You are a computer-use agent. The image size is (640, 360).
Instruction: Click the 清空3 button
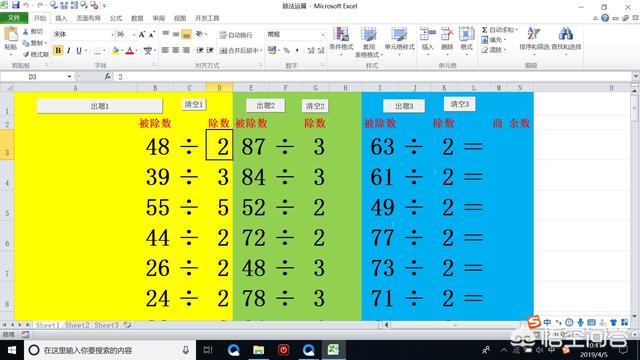tap(459, 104)
